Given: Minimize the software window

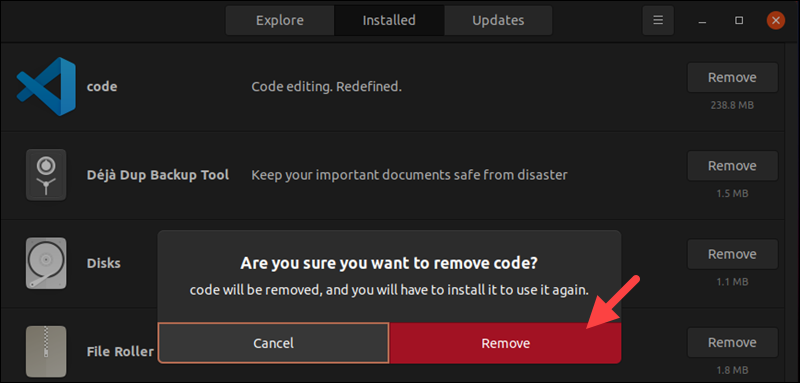Looking at the screenshot, I should [x=704, y=21].
